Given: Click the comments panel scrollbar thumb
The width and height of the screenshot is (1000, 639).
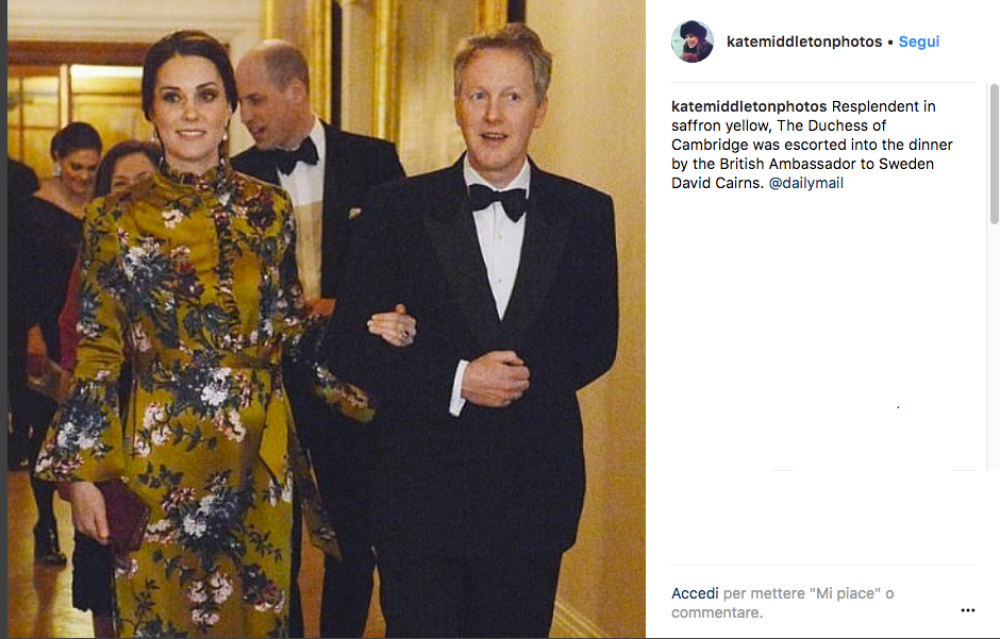Looking at the screenshot, I should coord(994,154).
